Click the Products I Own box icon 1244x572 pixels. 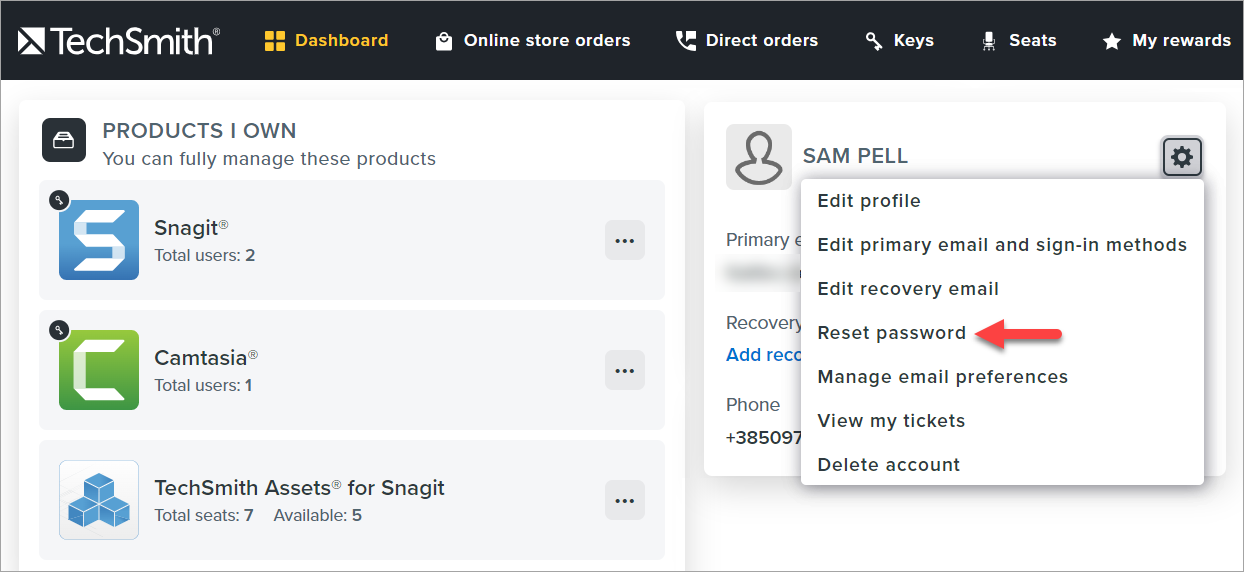tap(62, 140)
